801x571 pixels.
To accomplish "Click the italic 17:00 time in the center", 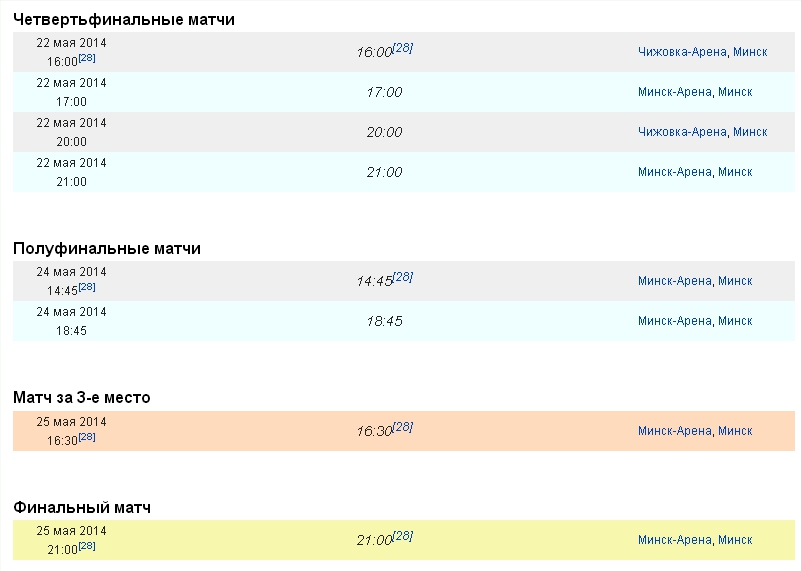I will [x=384, y=92].
